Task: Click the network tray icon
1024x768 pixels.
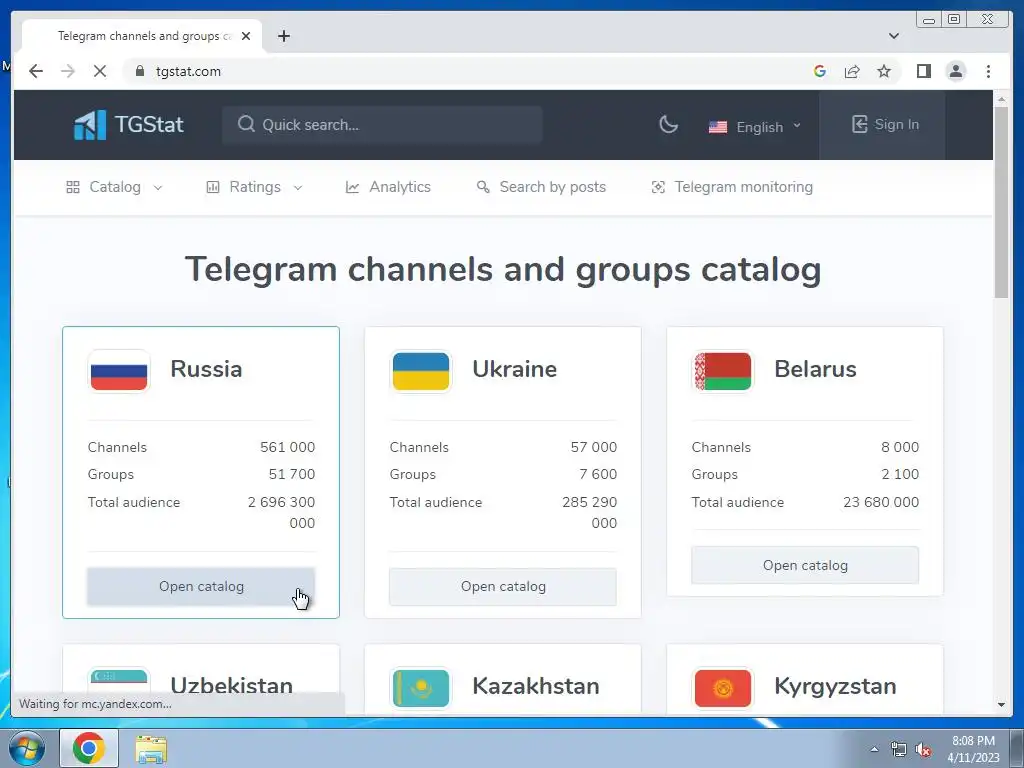Action: pos(899,750)
